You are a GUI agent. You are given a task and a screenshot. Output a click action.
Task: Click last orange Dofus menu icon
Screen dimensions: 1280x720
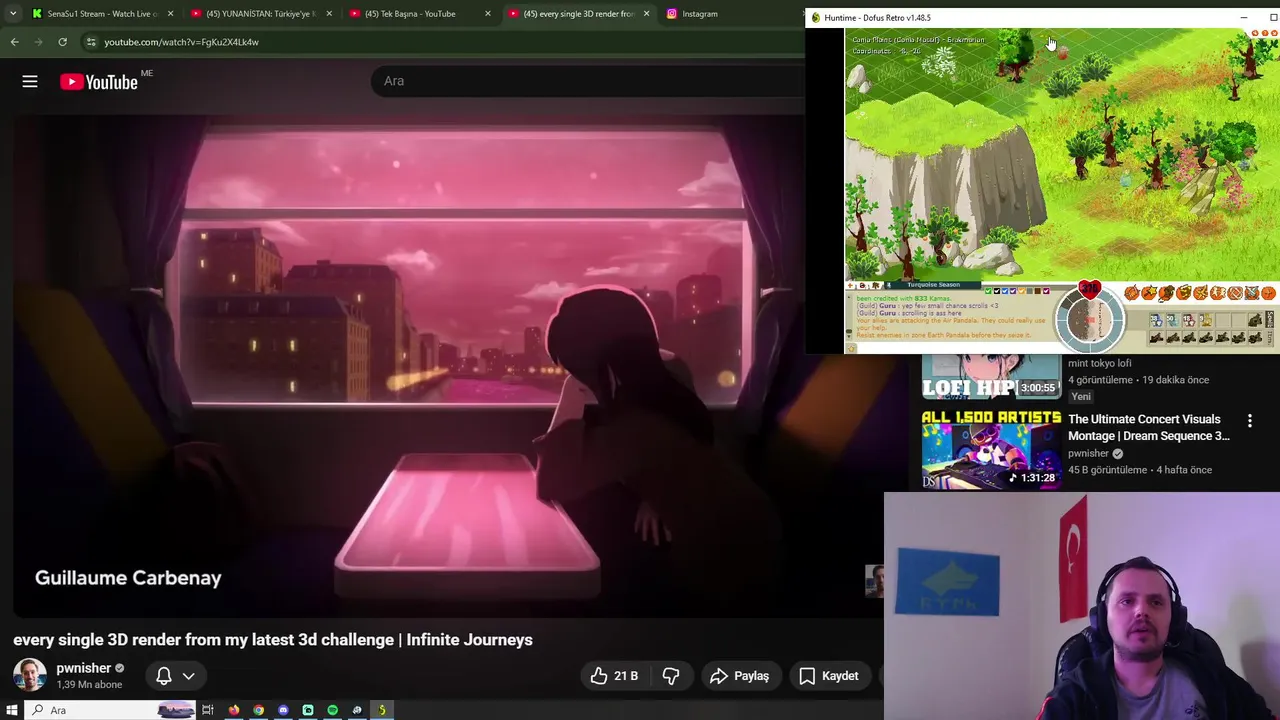click(x=1268, y=293)
